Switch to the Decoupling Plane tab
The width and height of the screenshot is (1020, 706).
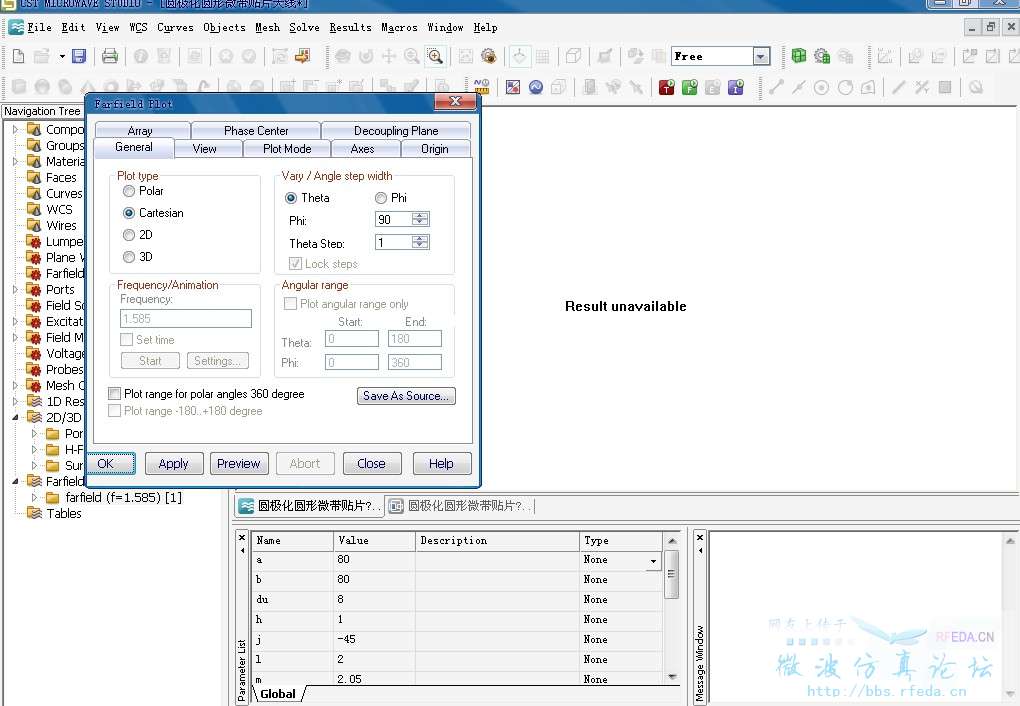click(396, 131)
